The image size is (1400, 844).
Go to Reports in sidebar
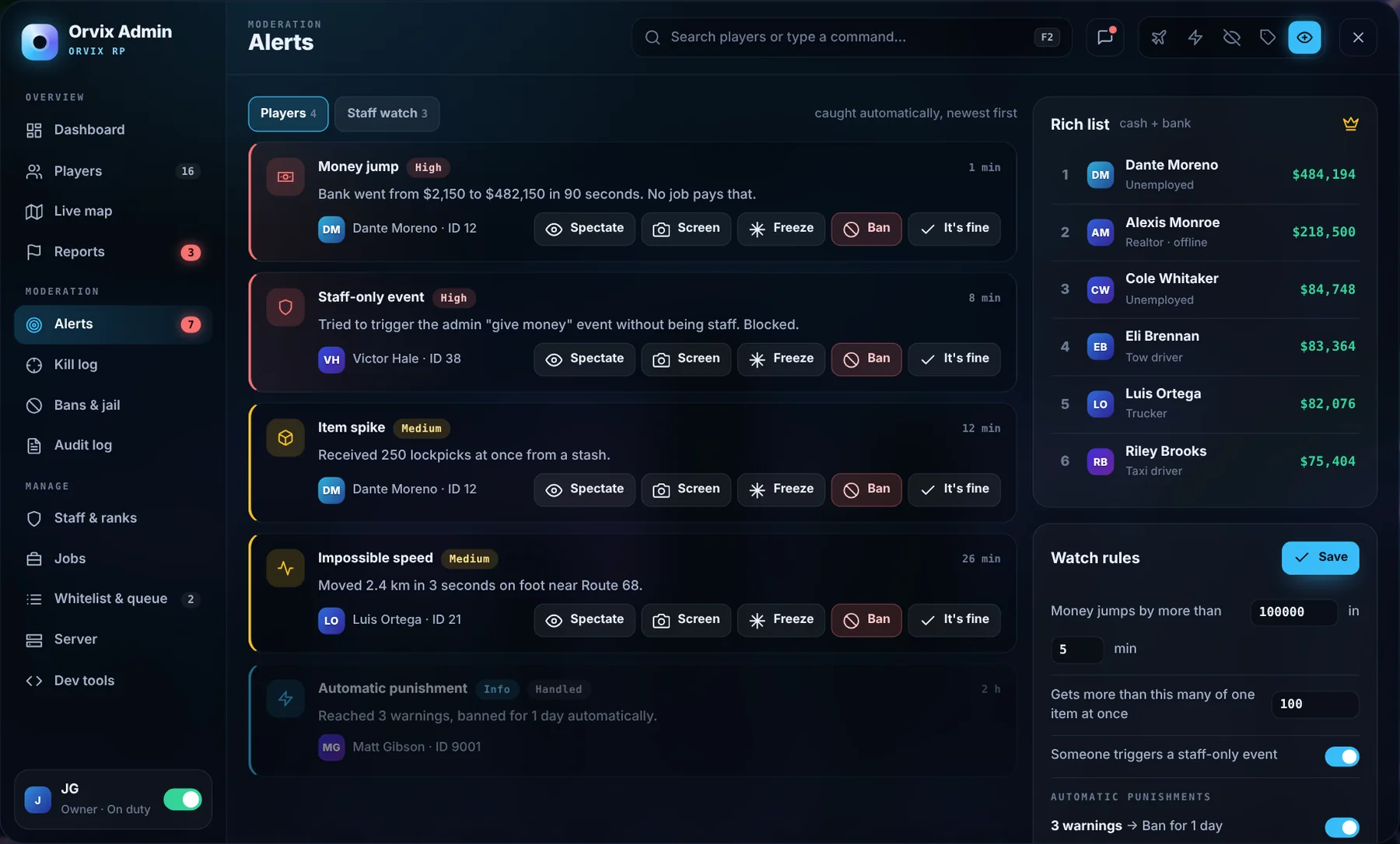coord(113,252)
